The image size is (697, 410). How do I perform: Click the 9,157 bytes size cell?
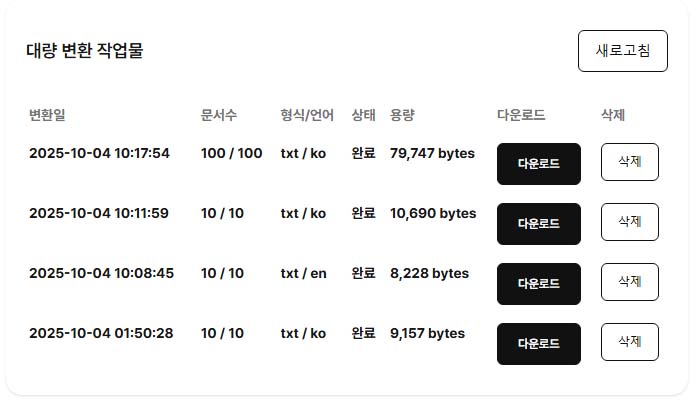pyautogui.click(x=427, y=334)
